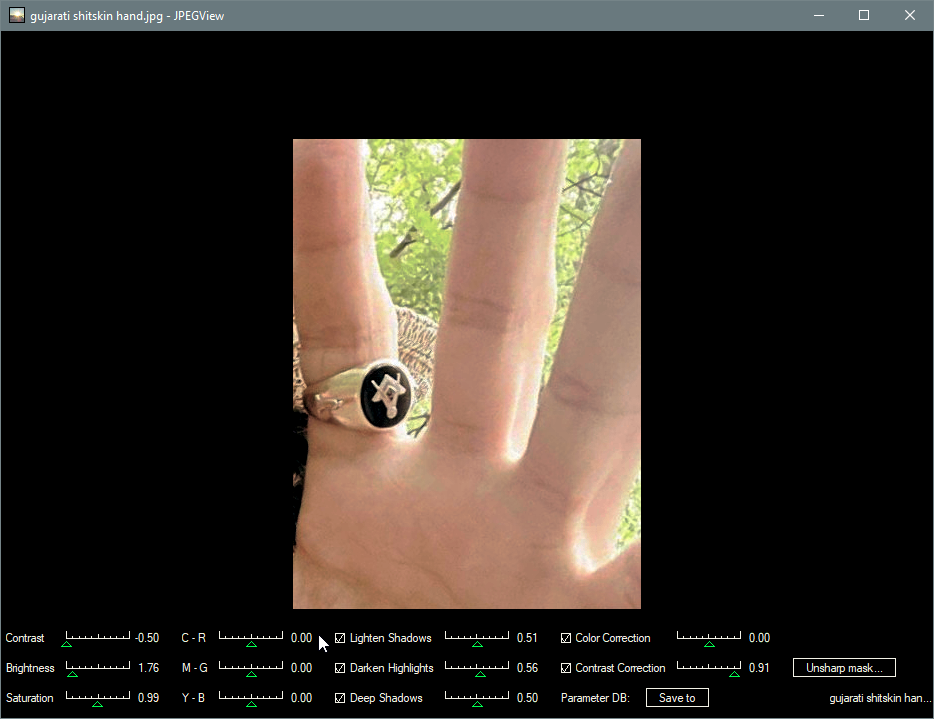Click the M - G color balance slider

coord(251,668)
